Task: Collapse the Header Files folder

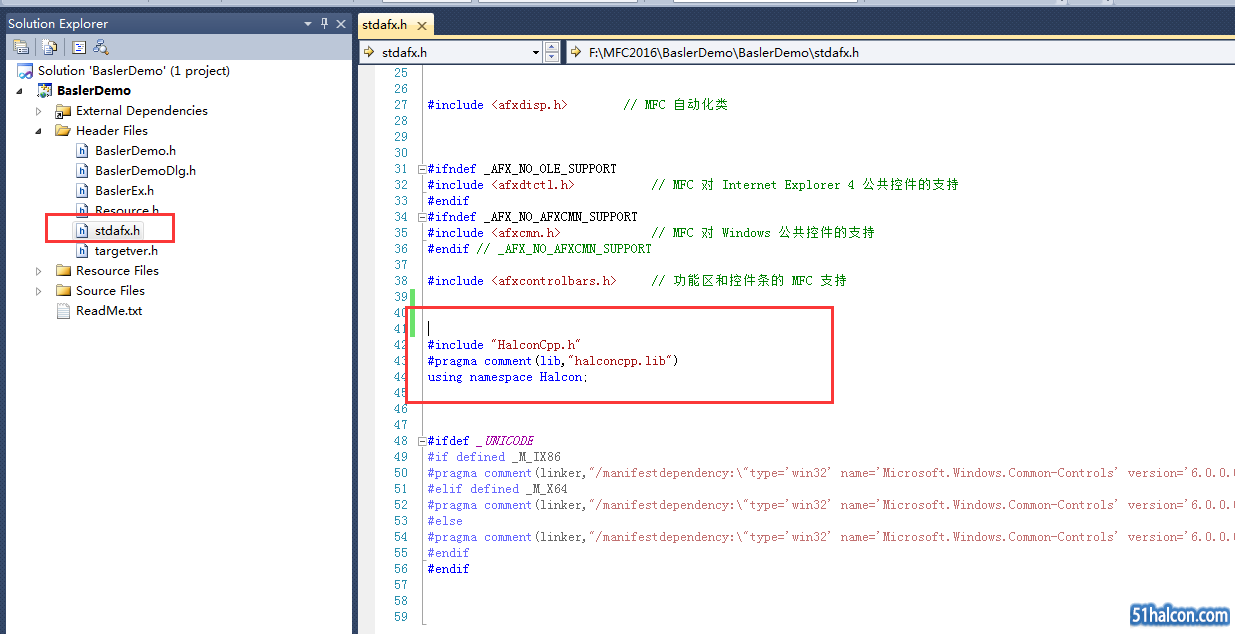Action: pyautogui.click(x=39, y=131)
